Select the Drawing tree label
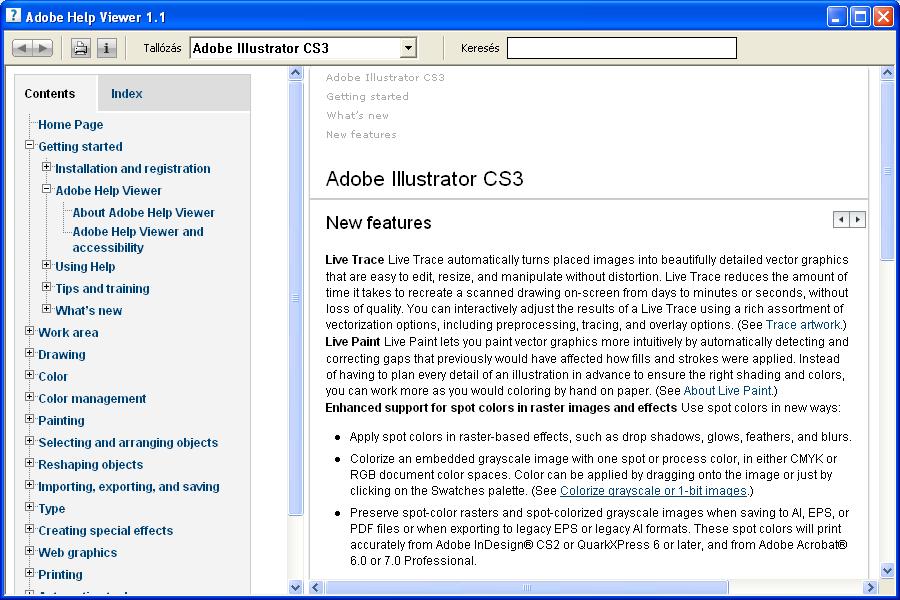 tap(61, 354)
